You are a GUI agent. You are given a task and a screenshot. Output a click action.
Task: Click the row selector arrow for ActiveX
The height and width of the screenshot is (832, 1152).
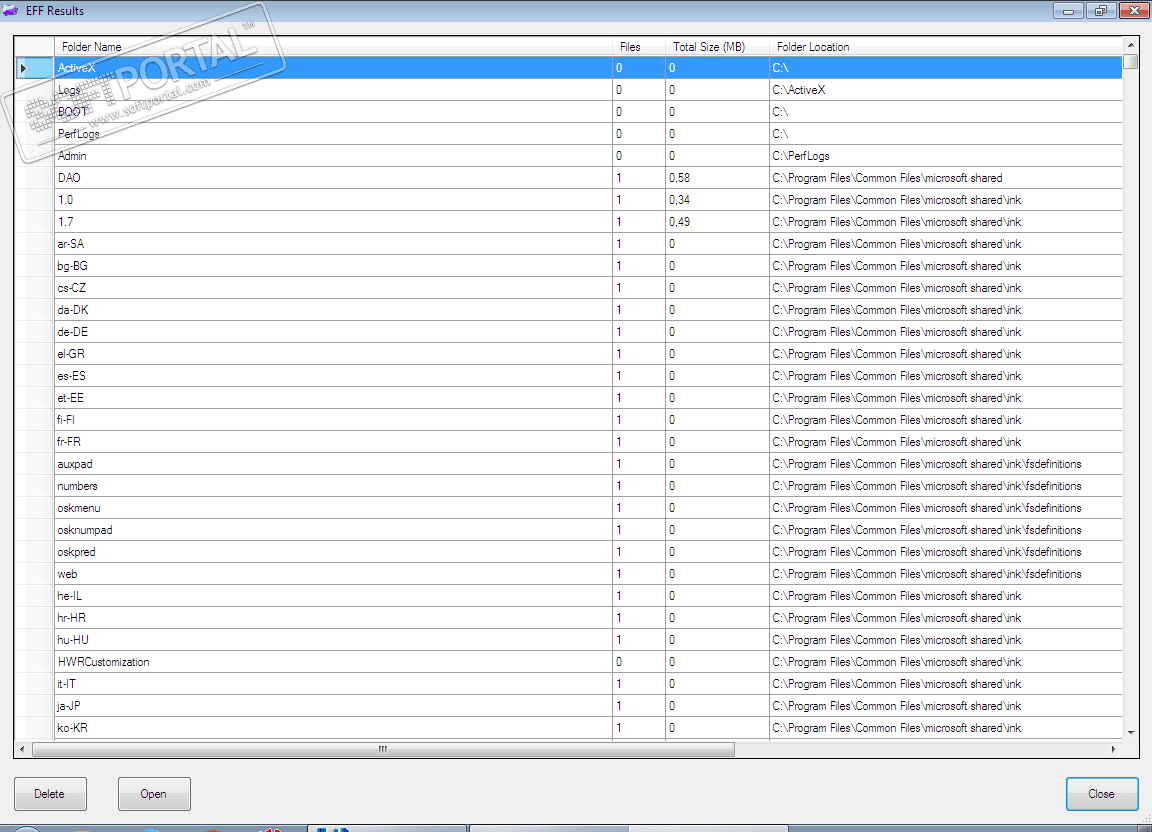pyautogui.click(x=34, y=68)
